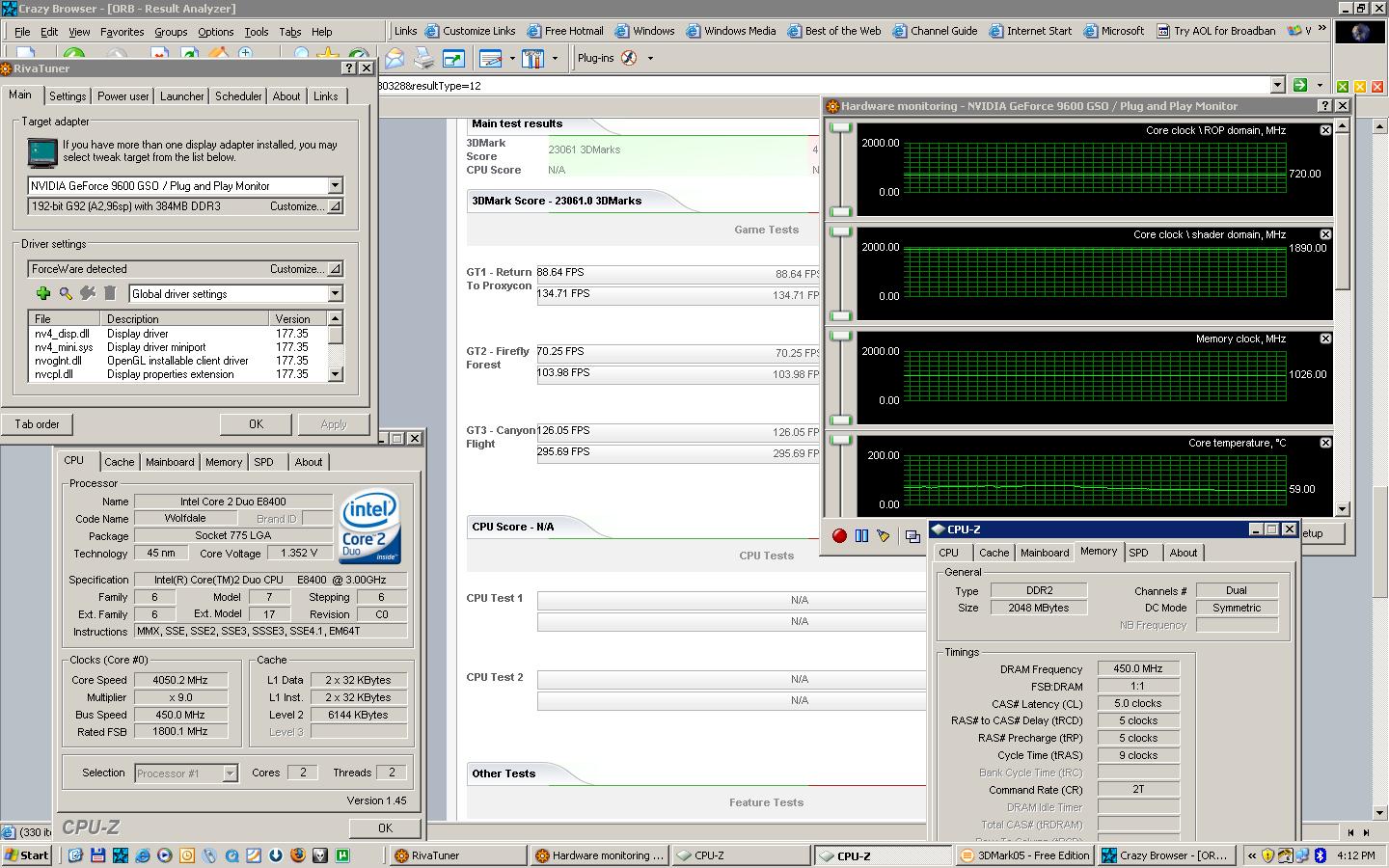1389x868 pixels.
Task: Click the RivaTuner help question mark button
Action: tap(348, 68)
